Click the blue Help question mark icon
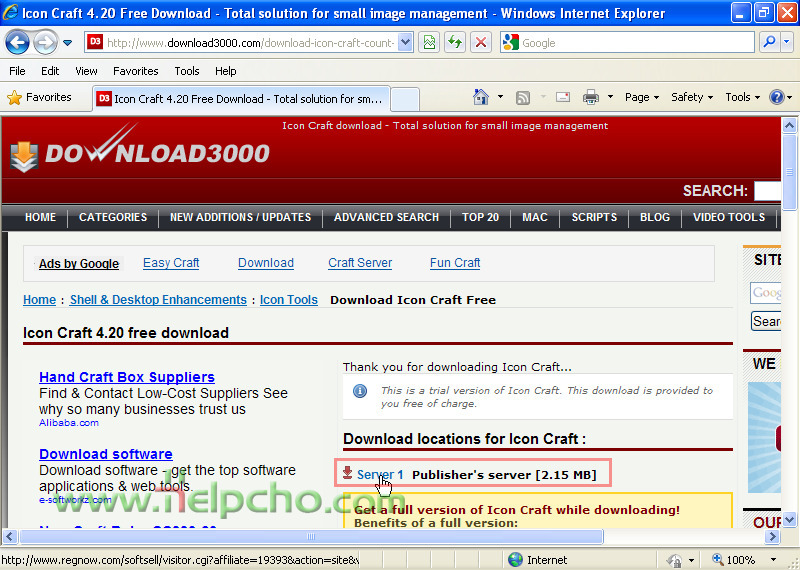Image resolution: width=800 pixels, height=570 pixels. click(777, 97)
